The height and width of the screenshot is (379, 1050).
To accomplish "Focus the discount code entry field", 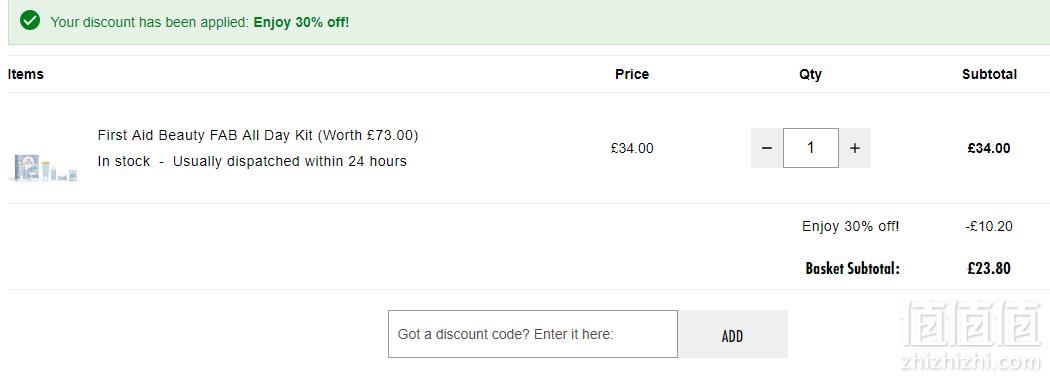I will point(532,333).
